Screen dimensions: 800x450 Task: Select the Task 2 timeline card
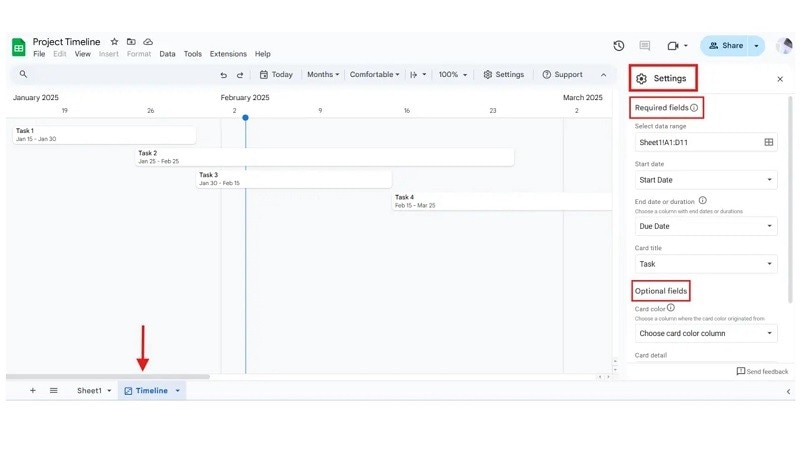click(324, 157)
